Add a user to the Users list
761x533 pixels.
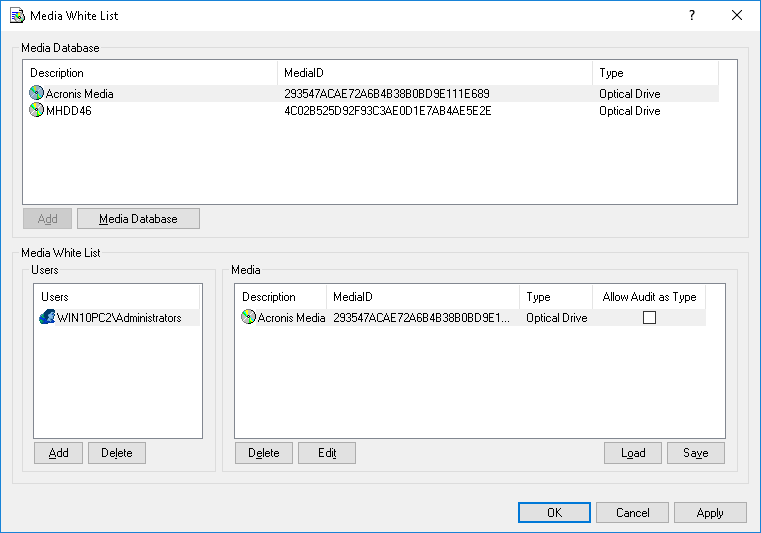[59, 453]
